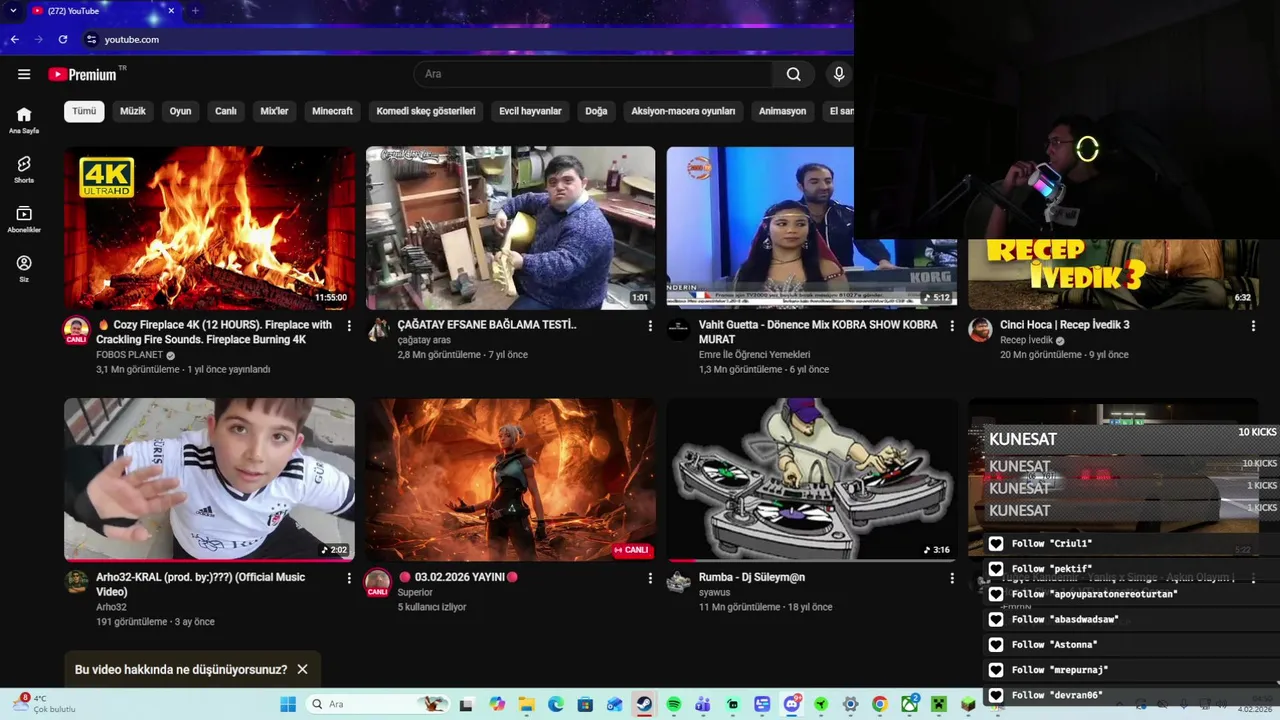This screenshot has height=720, width=1280.
Task: Open Emre ile Öğrenci Yemekleri channel link
Action: coord(754,355)
